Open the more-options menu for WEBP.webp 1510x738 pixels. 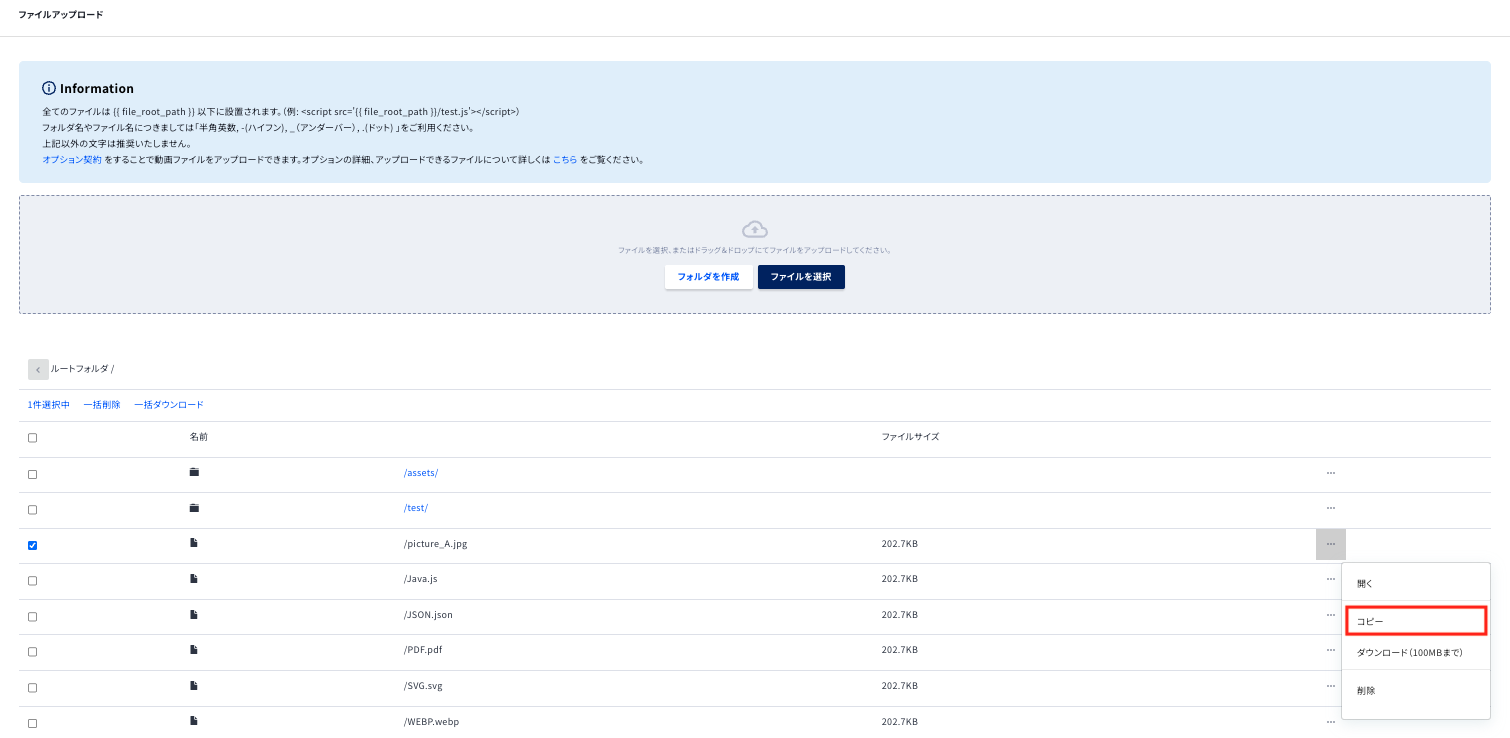point(1331,721)
